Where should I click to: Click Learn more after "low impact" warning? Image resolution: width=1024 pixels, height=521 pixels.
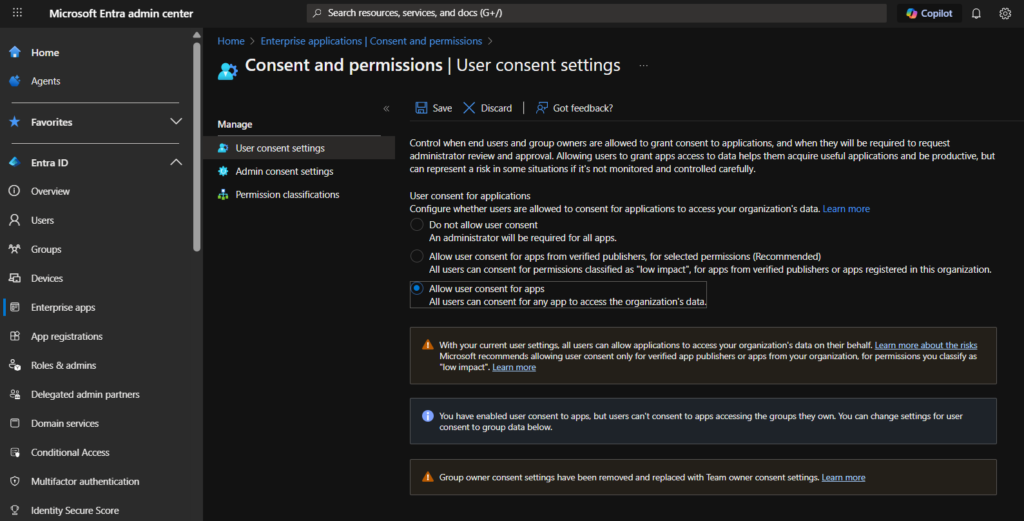click(514, 367)
